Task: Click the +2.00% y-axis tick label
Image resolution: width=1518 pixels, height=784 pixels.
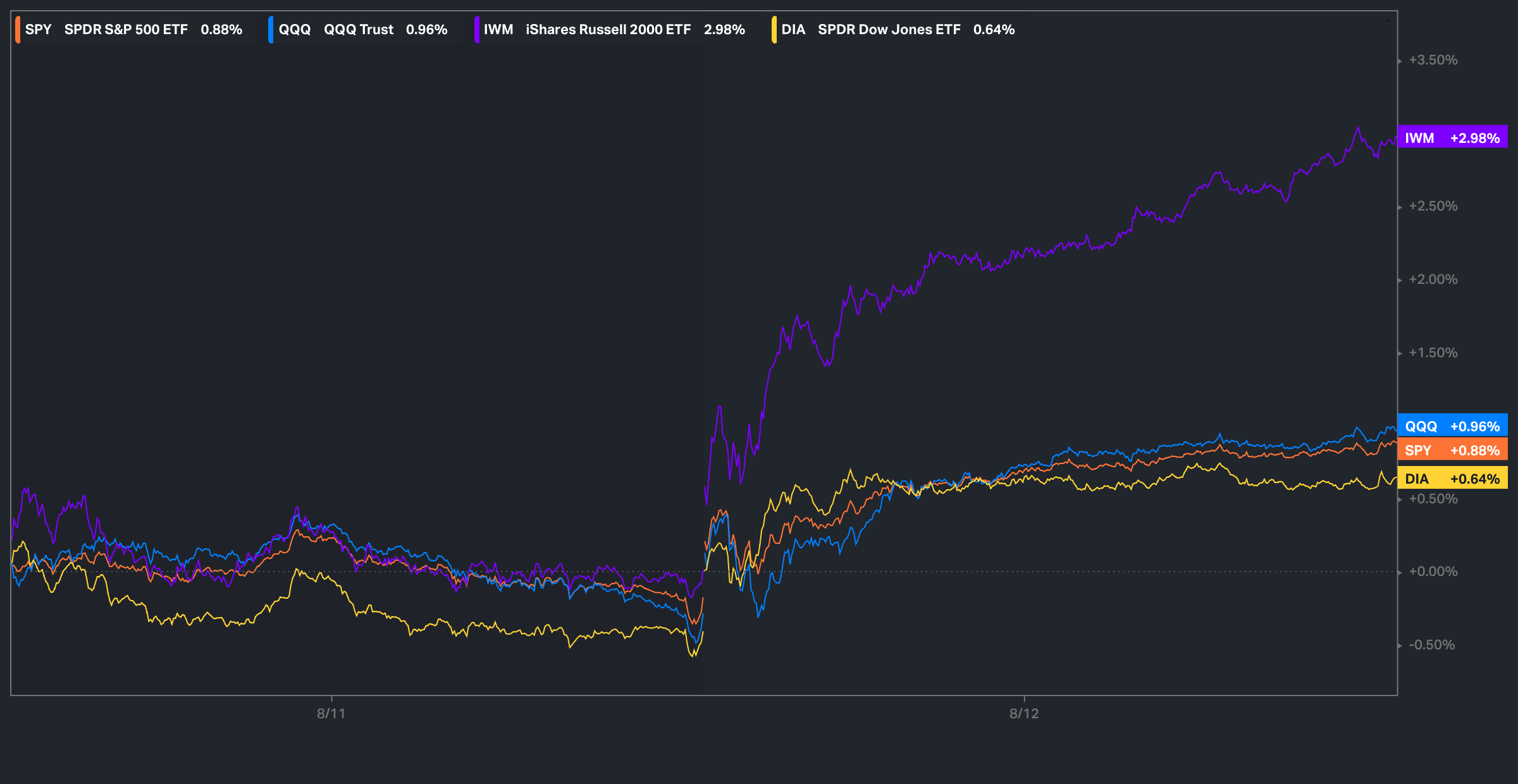Action: point(1433,279)
